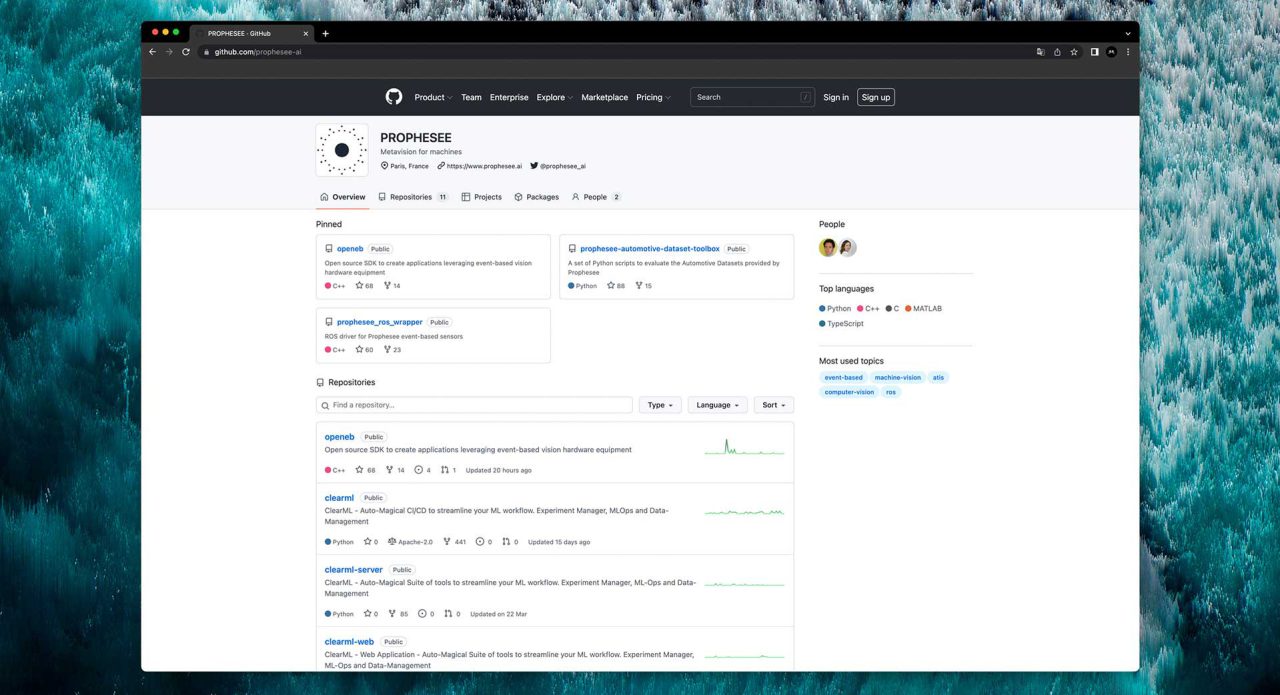Click the Sign up button
The image size is (1280, 695).
[x=875, y=97]
